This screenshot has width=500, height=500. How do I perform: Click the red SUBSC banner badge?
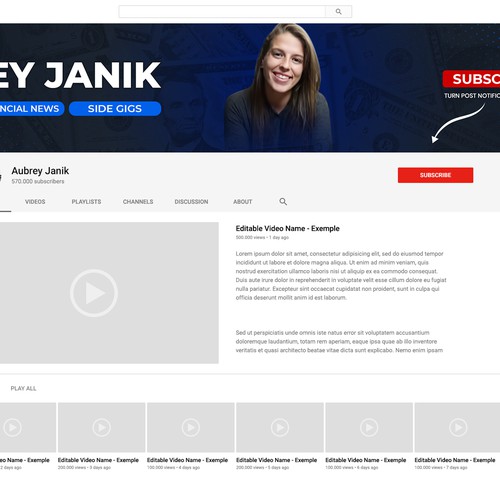coord(471,79)
